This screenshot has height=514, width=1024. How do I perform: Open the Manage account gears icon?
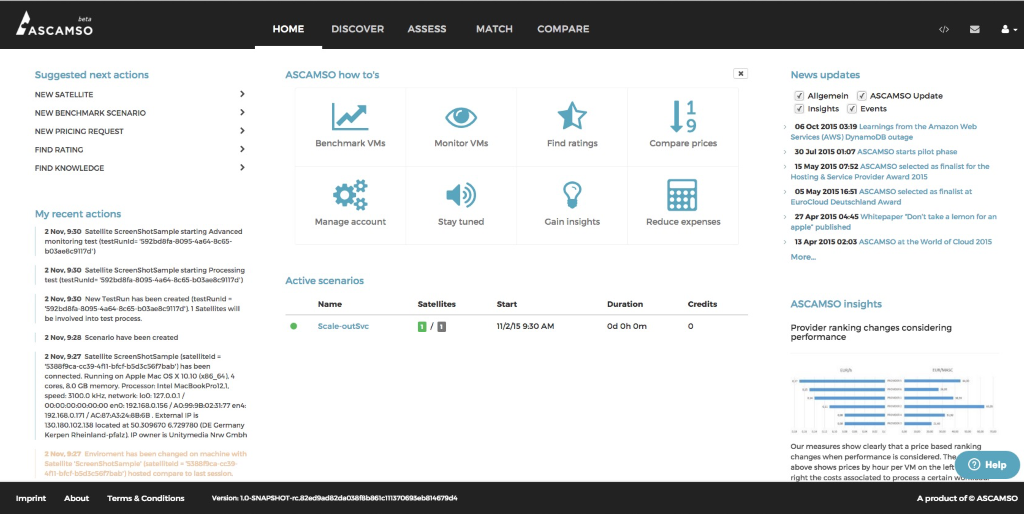(350, 195)
